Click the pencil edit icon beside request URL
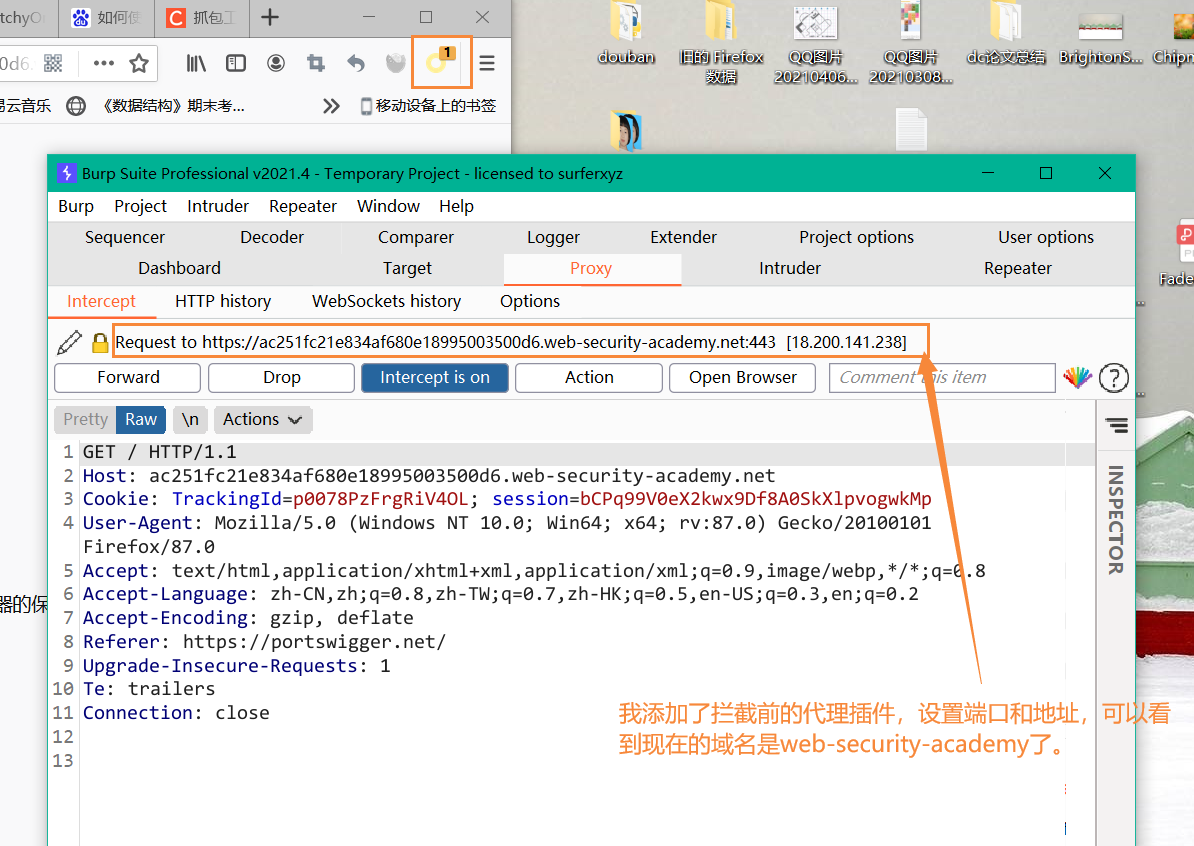The width and height of the screenshot is (1194, 846). click(x=69, y=342)
